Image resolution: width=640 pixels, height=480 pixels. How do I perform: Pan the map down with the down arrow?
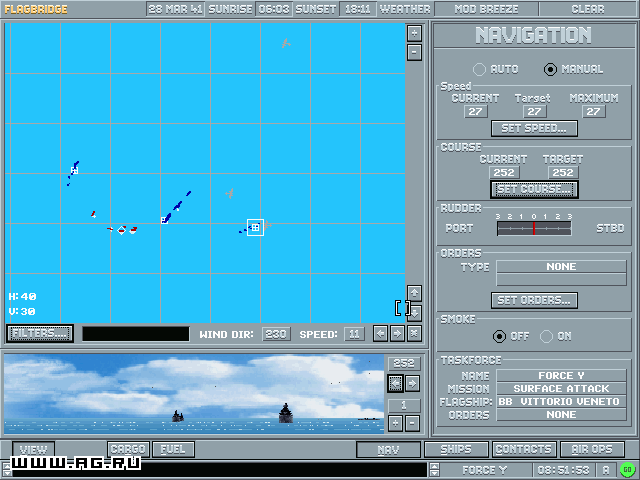pyautogui.click(x=414, y=313)
